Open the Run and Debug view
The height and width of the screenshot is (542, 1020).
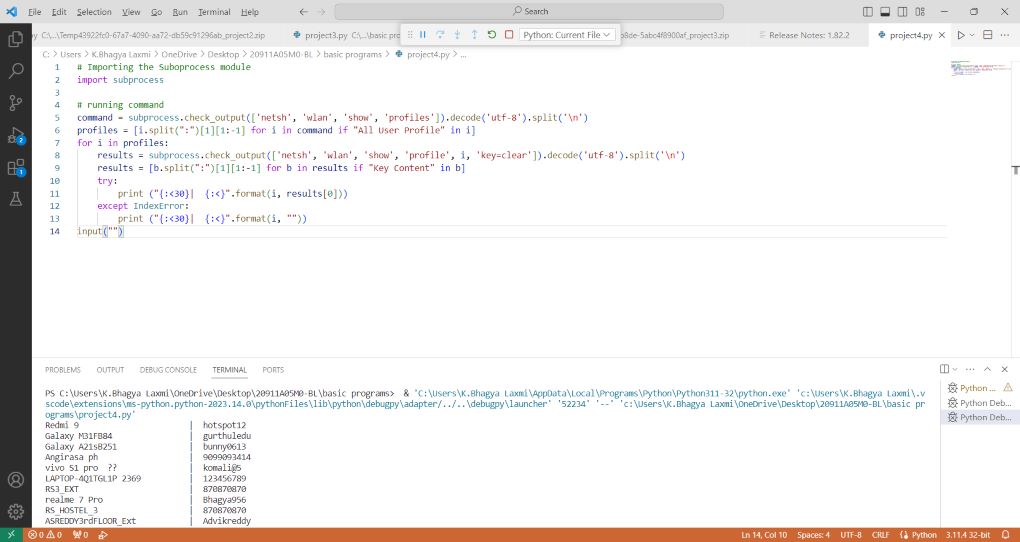coord(16,135)
